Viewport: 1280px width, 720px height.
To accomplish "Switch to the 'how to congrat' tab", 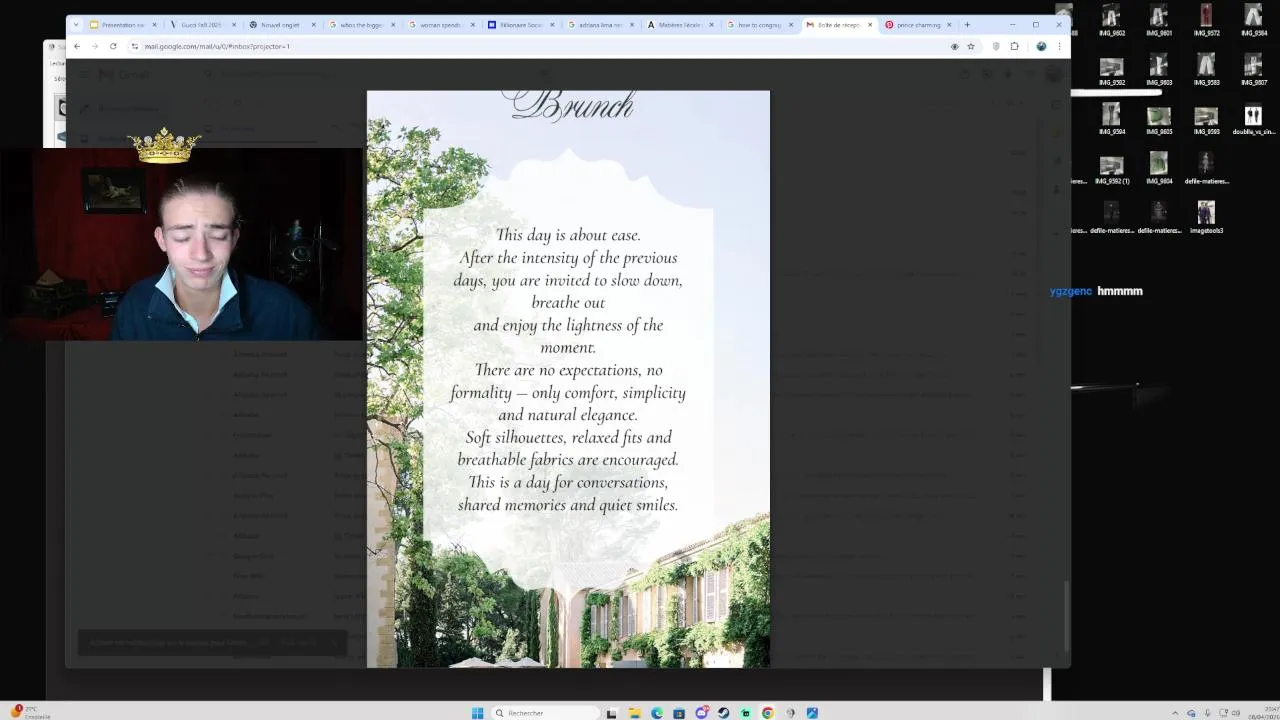I will click(x=760, y=25).
